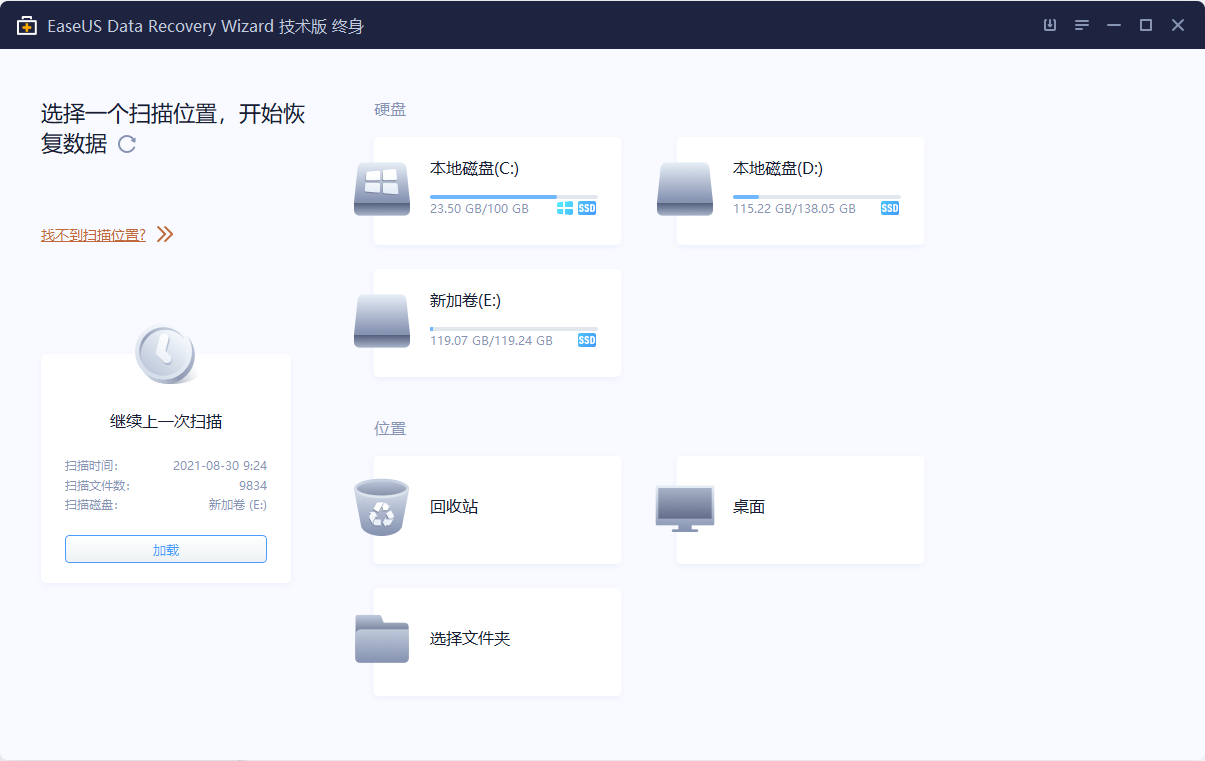Select the 选择文件夹 label
Viewport: 1205px width, 761px height.
pos(470,639)
